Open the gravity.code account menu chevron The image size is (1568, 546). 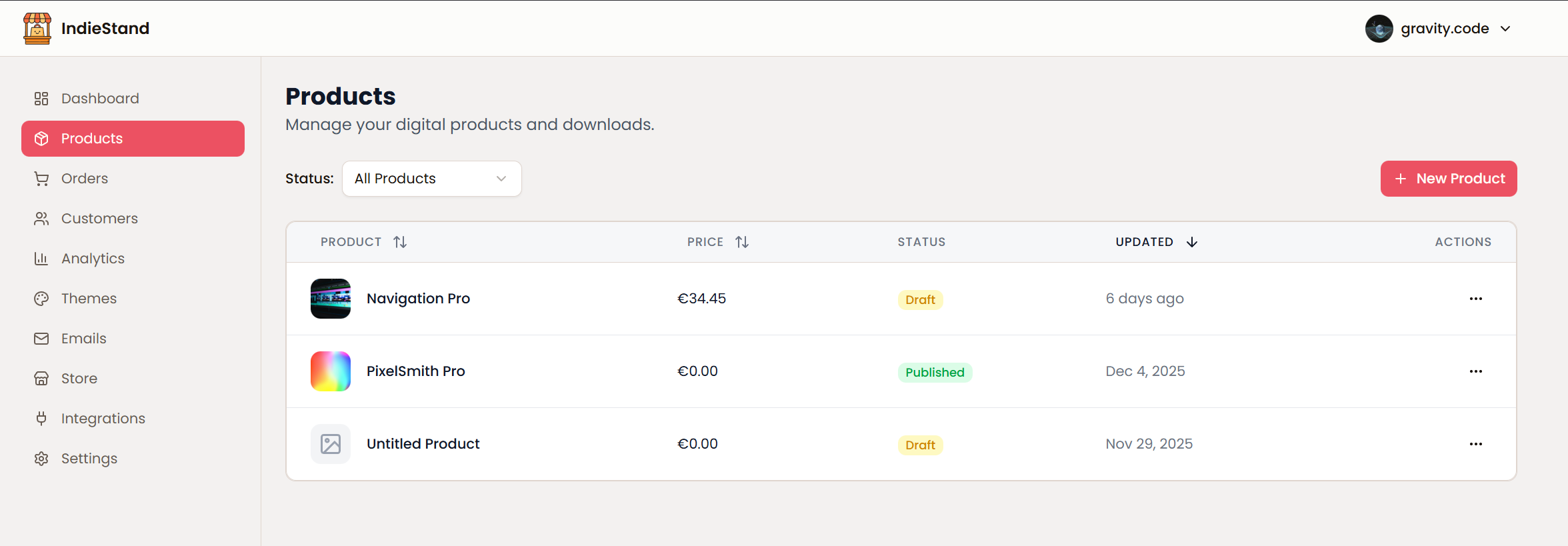tap(1505, 29)
